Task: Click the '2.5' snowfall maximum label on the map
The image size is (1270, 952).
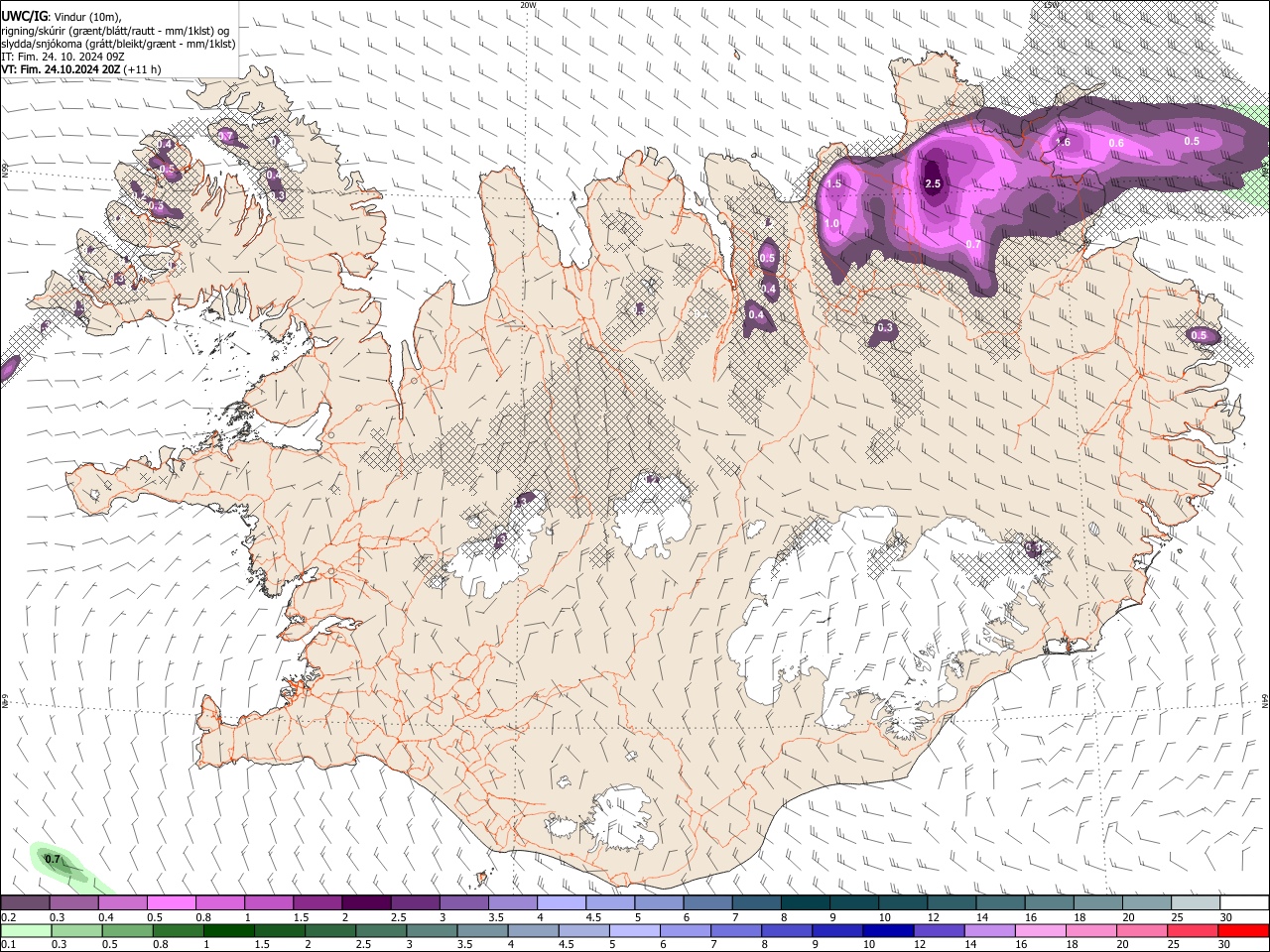Action: (x=933, y=183)
